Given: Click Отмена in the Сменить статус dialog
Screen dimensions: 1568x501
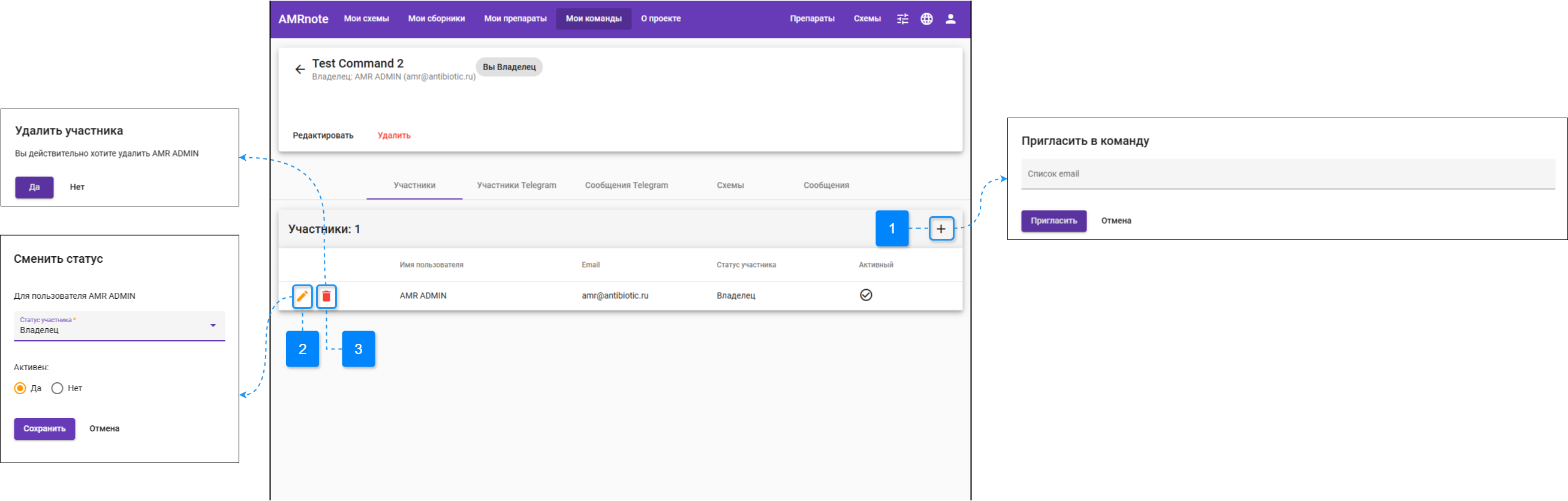Looking at the screenshot, I should click(104, 429).
